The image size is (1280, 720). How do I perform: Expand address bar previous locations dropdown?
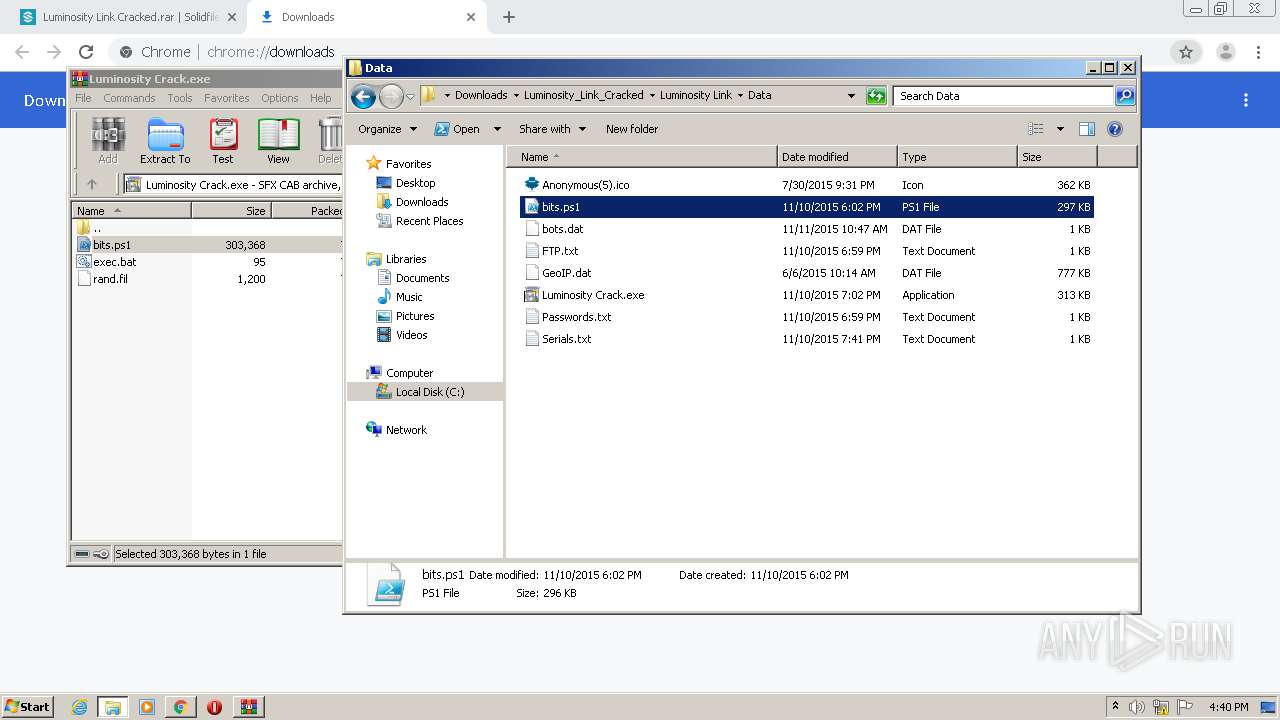pos(851,96)
